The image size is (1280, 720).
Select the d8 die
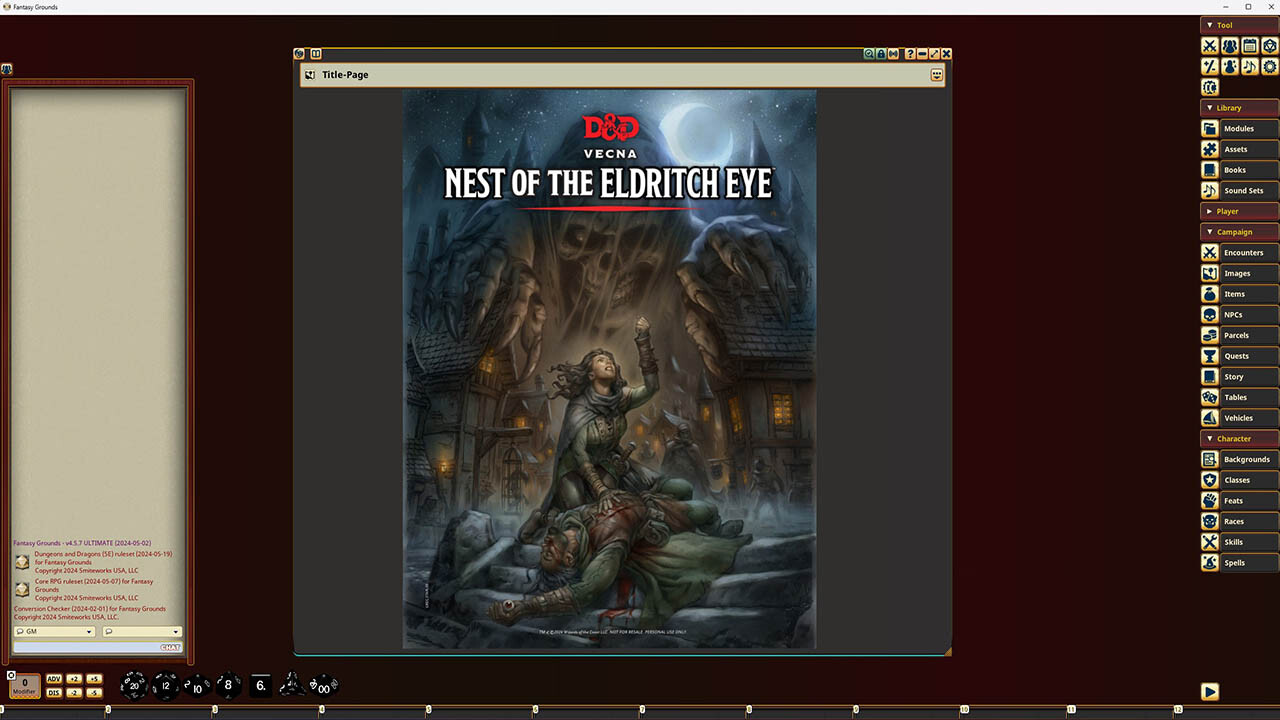pyautogui.click(x=228, y=685)
